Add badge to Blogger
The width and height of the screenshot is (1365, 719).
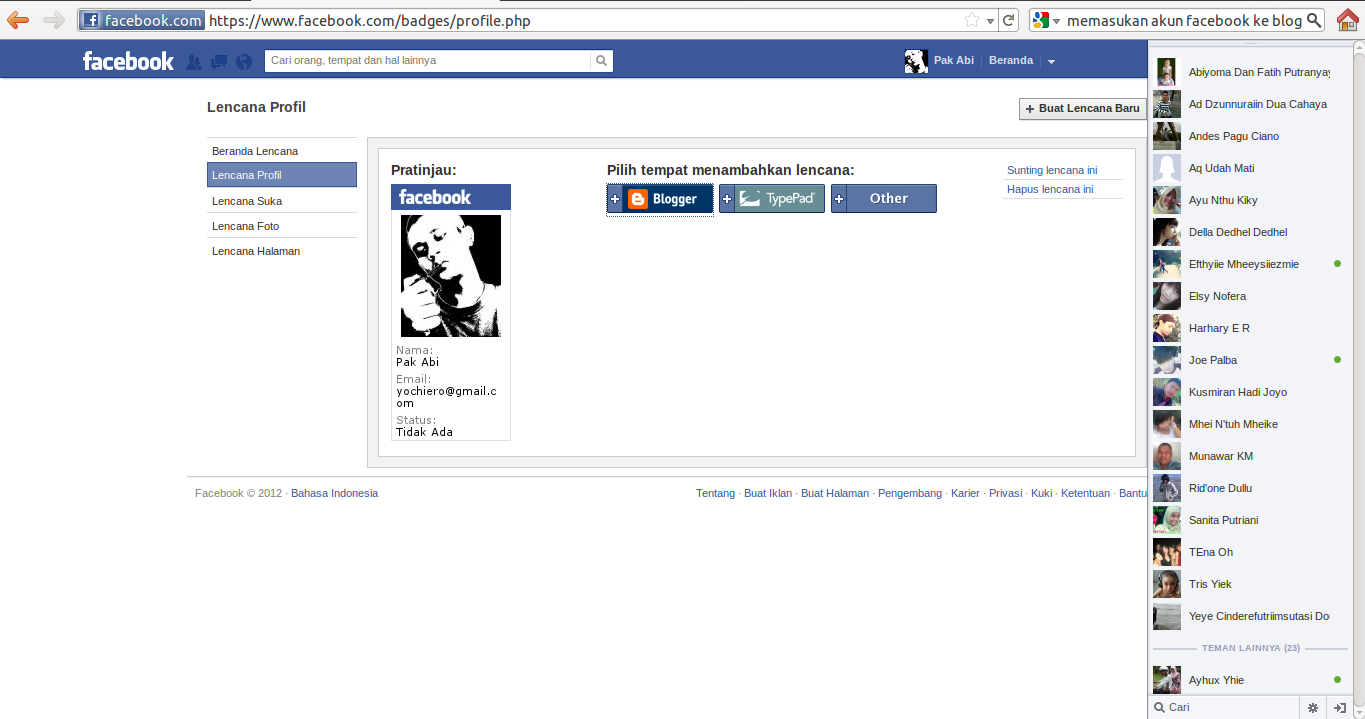660,199
